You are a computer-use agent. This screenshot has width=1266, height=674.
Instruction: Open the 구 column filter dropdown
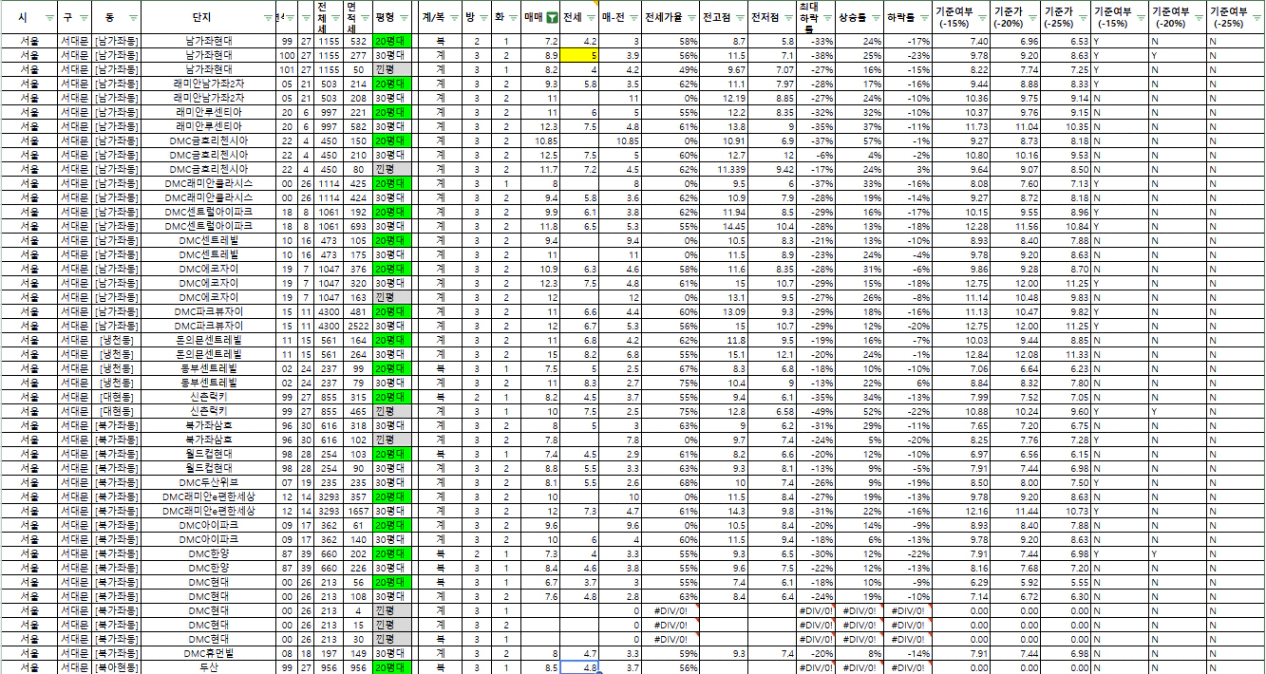point(84,19)
